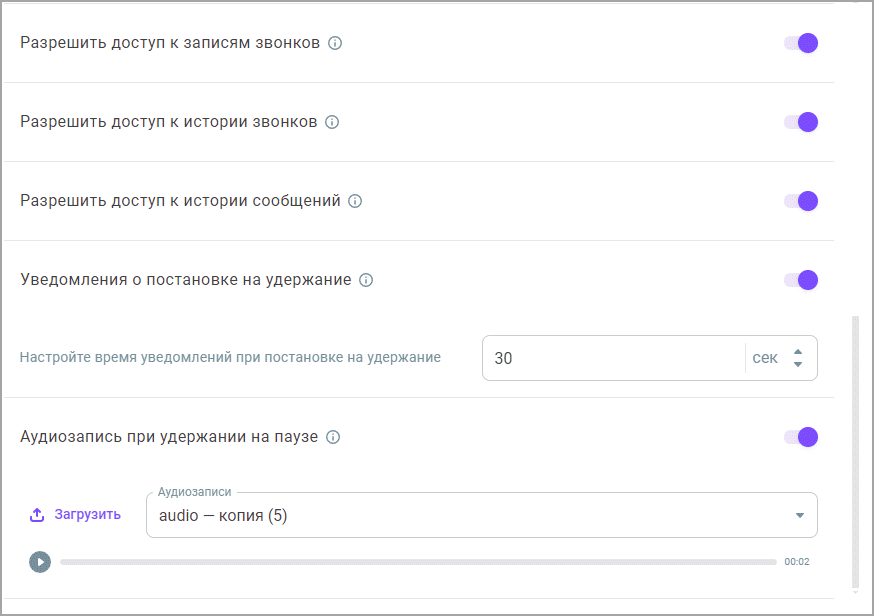874x616 pixels.
Task: Play the selected audio recording
Action: point(40,562)
